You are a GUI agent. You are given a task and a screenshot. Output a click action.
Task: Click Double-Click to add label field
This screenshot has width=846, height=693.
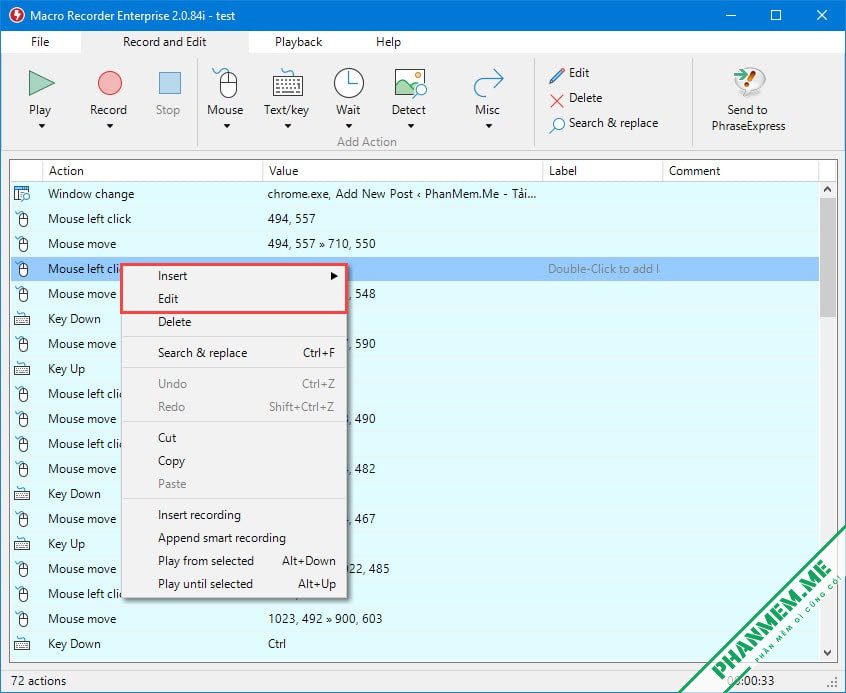pyautogui.click(x=603, y=269)
